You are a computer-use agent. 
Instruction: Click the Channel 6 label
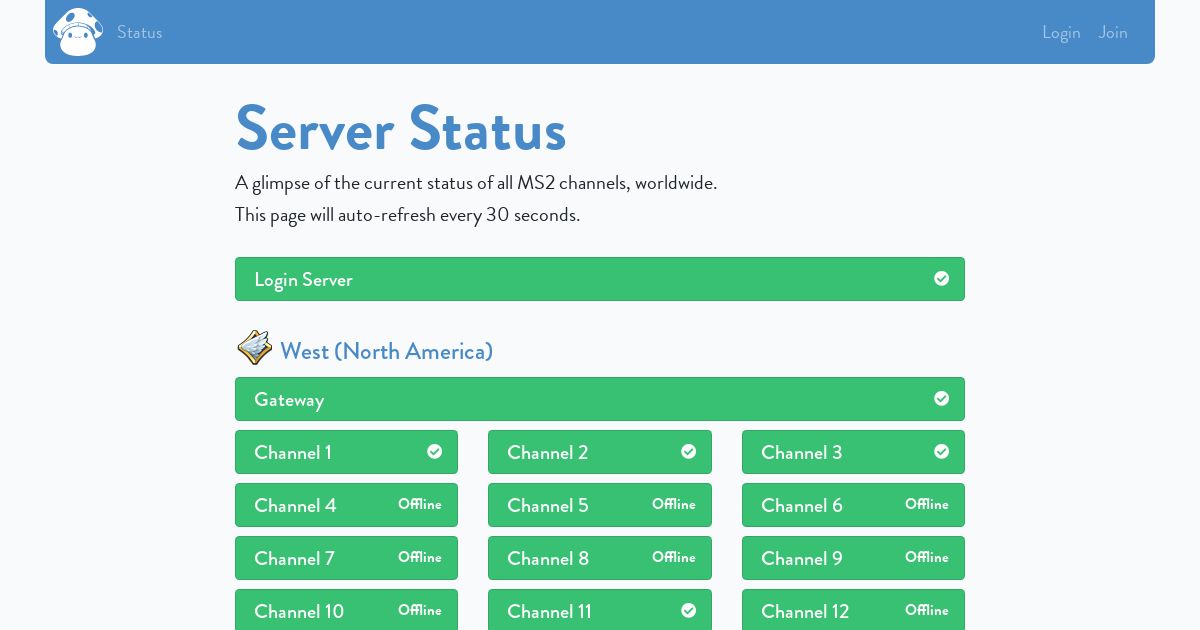[x=802, y=505]
